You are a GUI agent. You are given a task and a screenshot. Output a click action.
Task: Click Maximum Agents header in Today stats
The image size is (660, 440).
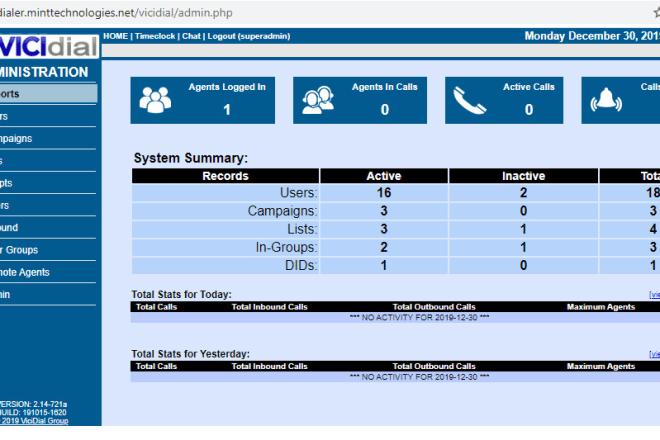[x=601, y=307]
